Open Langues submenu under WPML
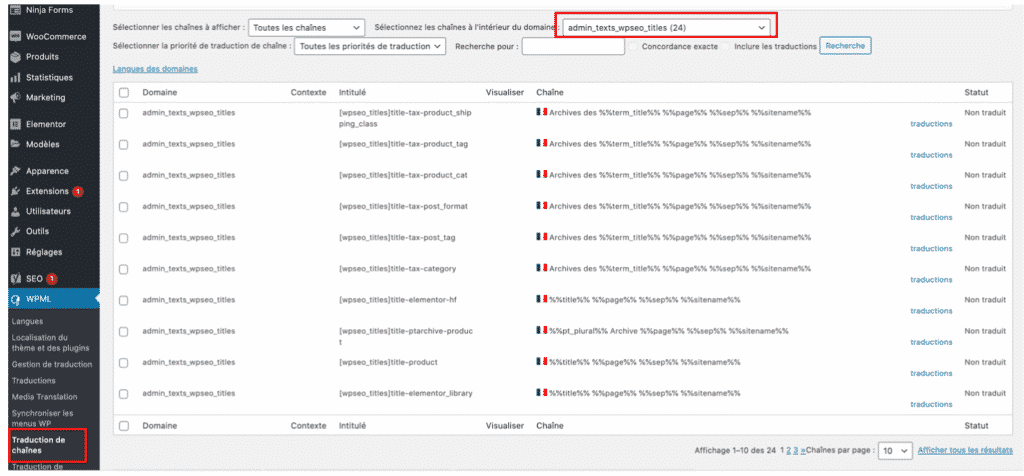Image resolution: width=1024 pixels, height=476 pixels. [x=27, y=321]
